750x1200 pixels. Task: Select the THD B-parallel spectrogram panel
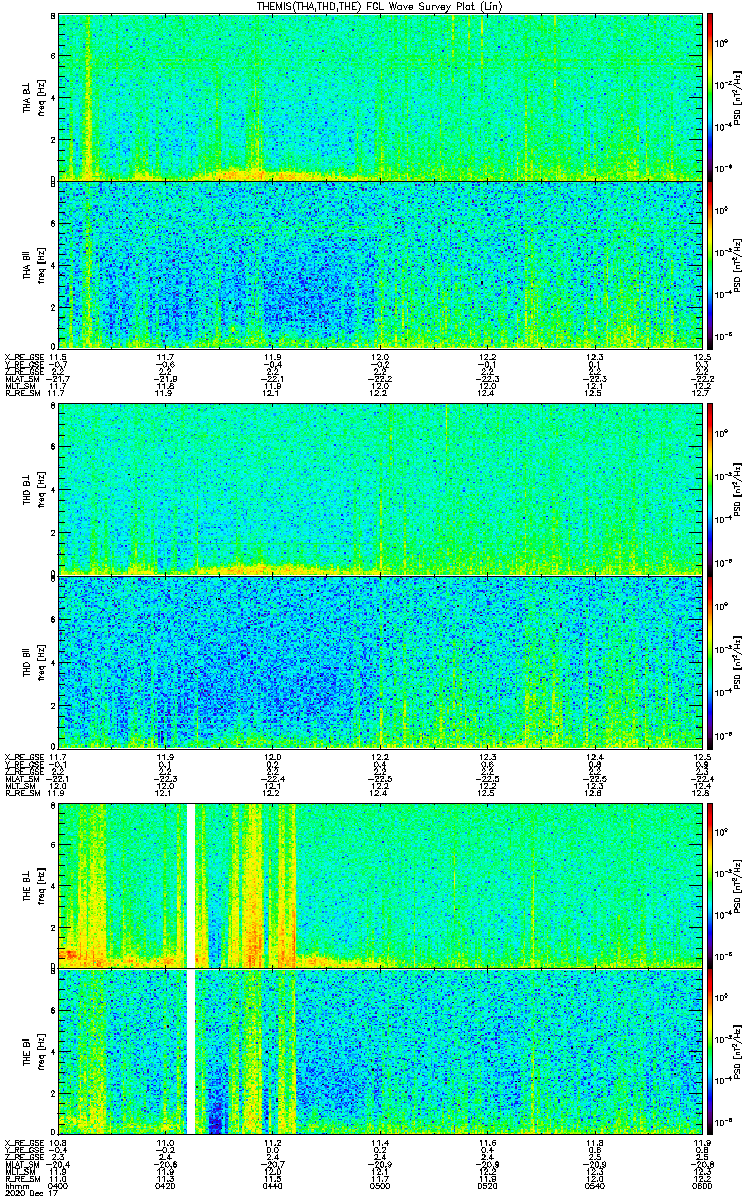[x=382, y=661]
